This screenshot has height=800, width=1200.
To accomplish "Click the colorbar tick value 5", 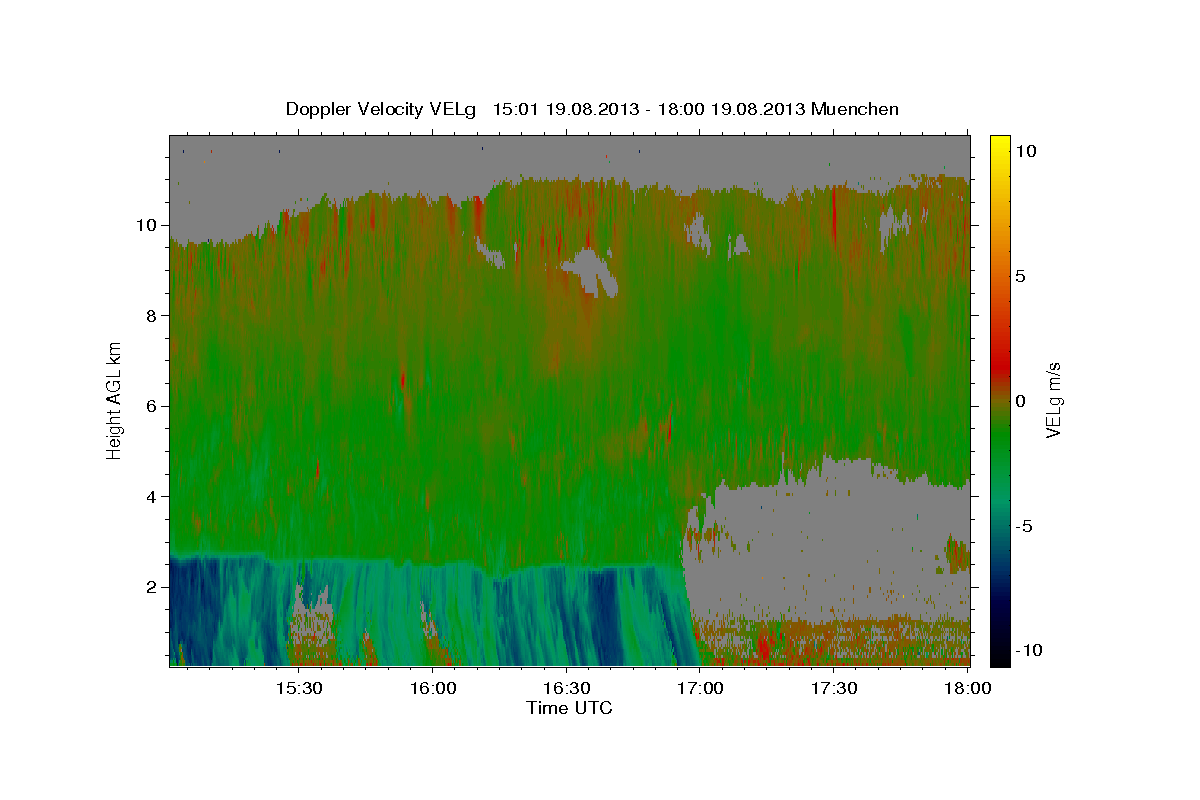I will [1021, 275].
